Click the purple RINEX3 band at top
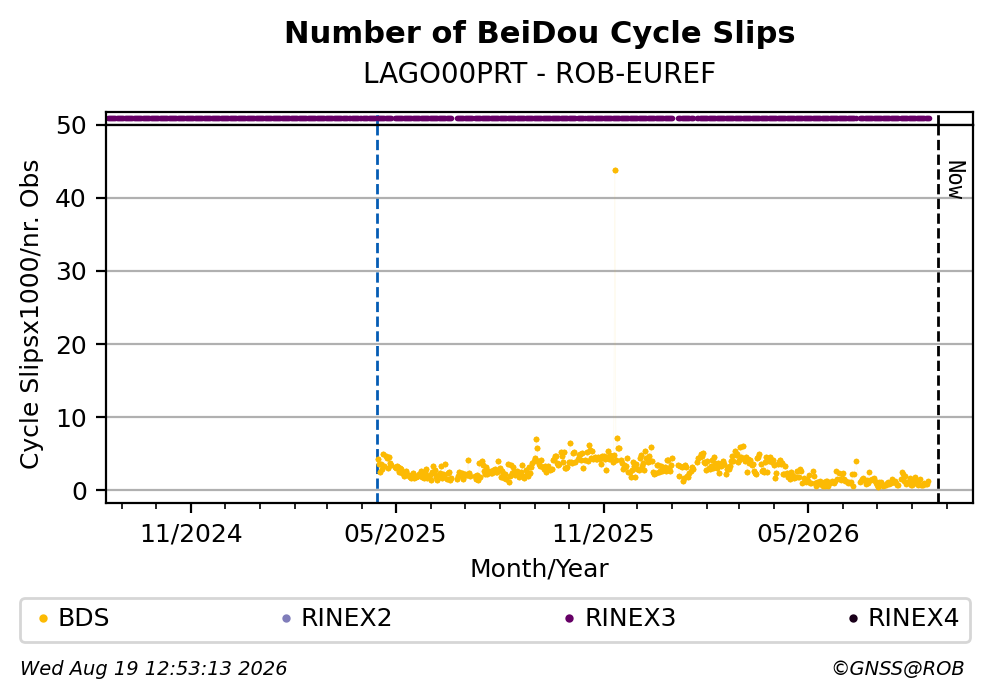993x699 pixels. pyautogui.click(x=519, y=118)
